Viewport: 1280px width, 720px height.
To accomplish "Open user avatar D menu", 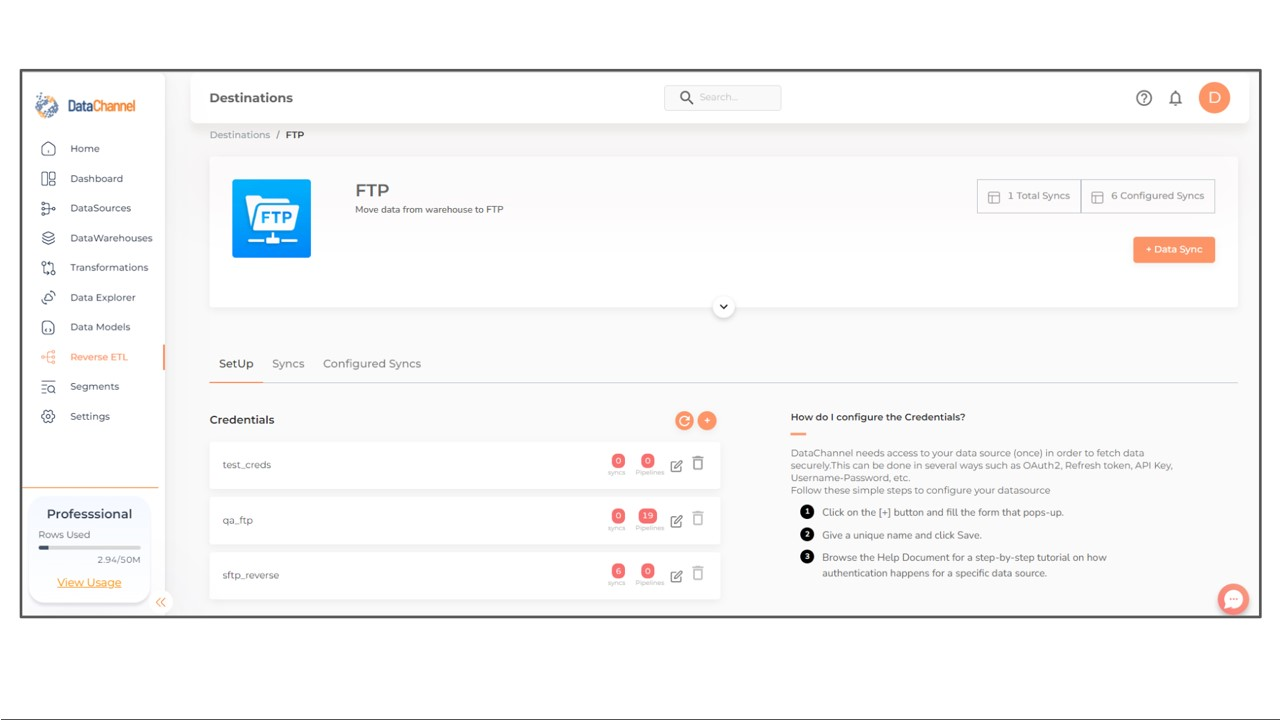I will point(1214,97).
